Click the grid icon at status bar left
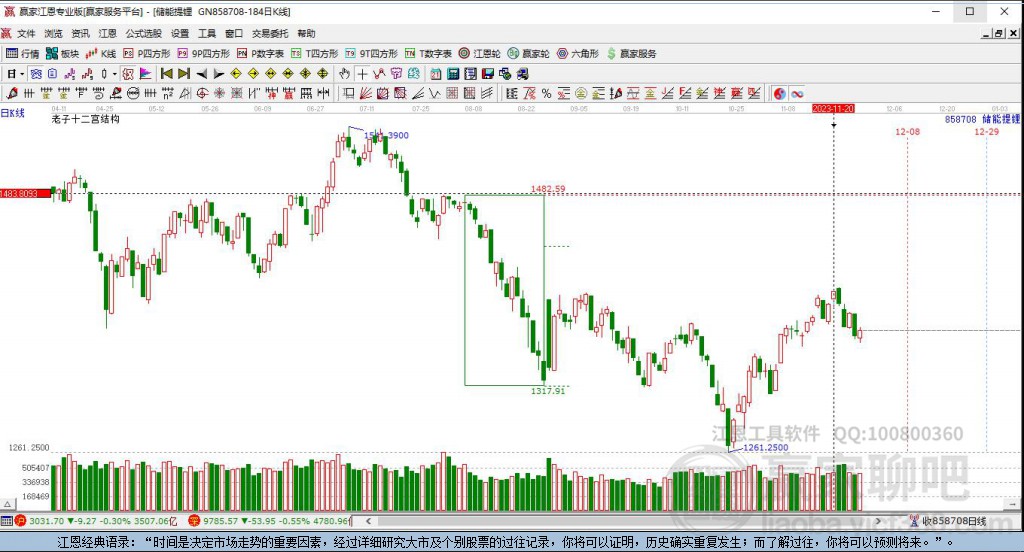The image size is (1024, 552). pyautogui.click(x=7, y=521)
